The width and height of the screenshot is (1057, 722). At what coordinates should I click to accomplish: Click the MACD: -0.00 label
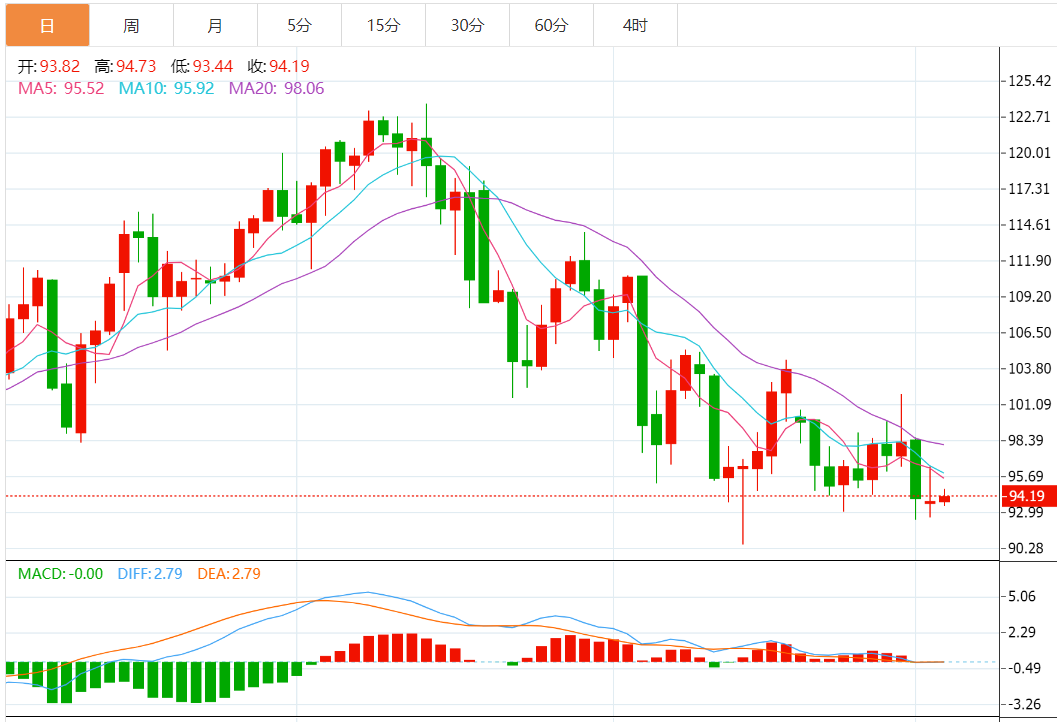coord(61,574)
